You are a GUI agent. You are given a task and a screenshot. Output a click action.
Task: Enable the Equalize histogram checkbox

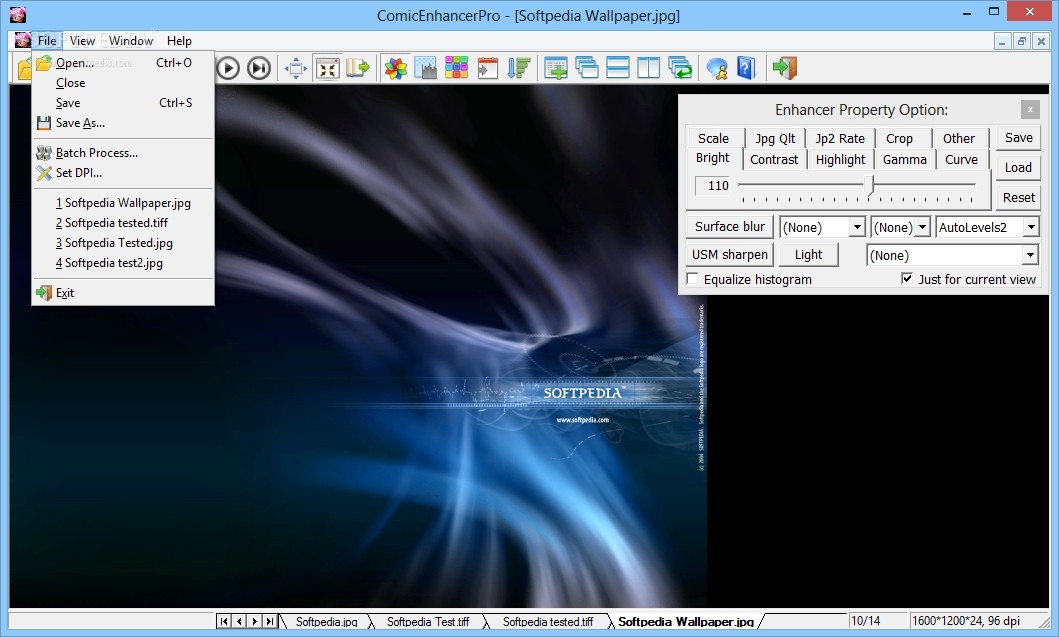point(693,278)
